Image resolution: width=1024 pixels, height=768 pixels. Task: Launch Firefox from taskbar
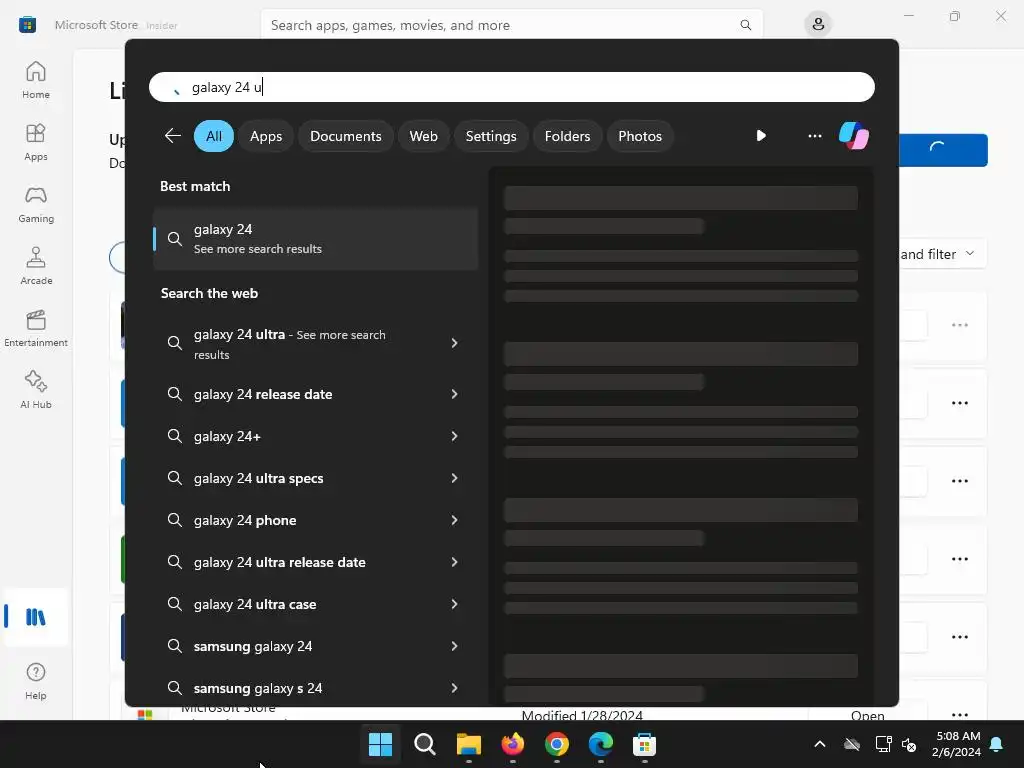513,744
